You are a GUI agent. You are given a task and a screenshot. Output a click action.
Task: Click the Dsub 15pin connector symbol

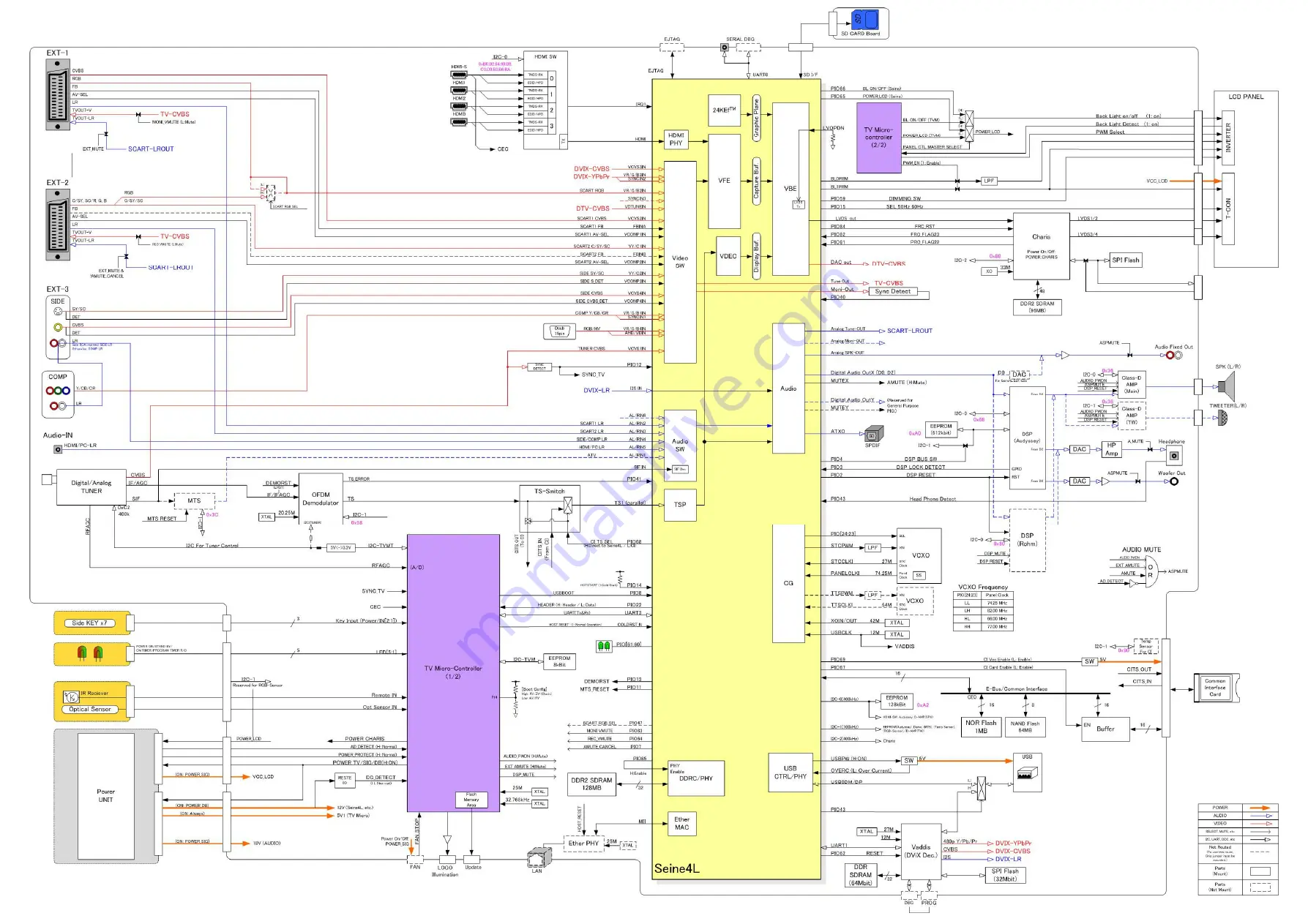click(559, 331)
